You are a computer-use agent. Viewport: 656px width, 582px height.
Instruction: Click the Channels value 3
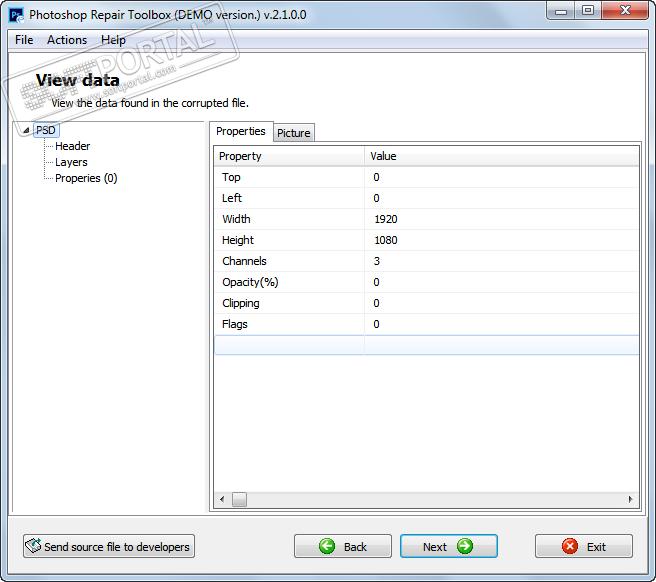pyautogui.click(x=377, y=261)
